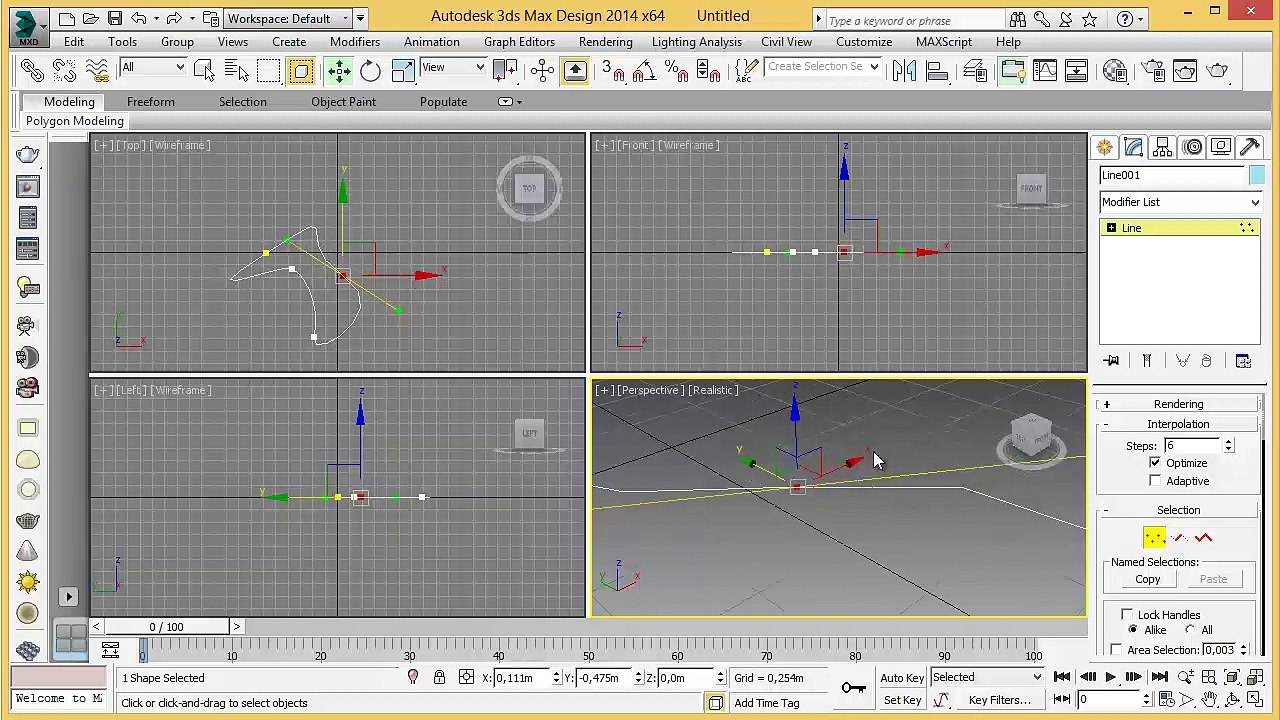1280x720 pixels.
Task: Open the Modifiers menu
Action: coord(355,42)
